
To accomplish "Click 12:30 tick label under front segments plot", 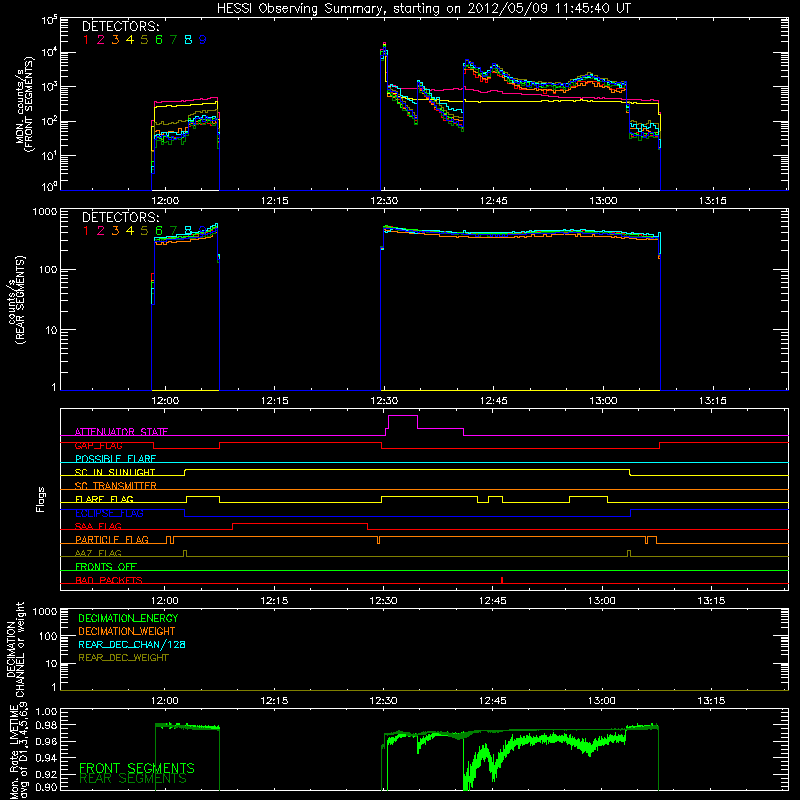I will pos(384,201).
